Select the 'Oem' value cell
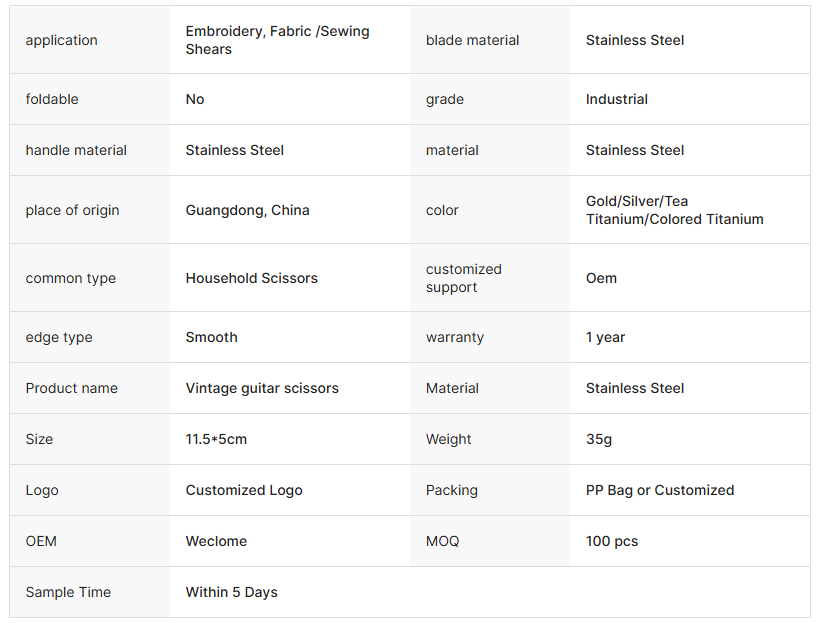Screen dimensions: 825x623 click(601, 278)
